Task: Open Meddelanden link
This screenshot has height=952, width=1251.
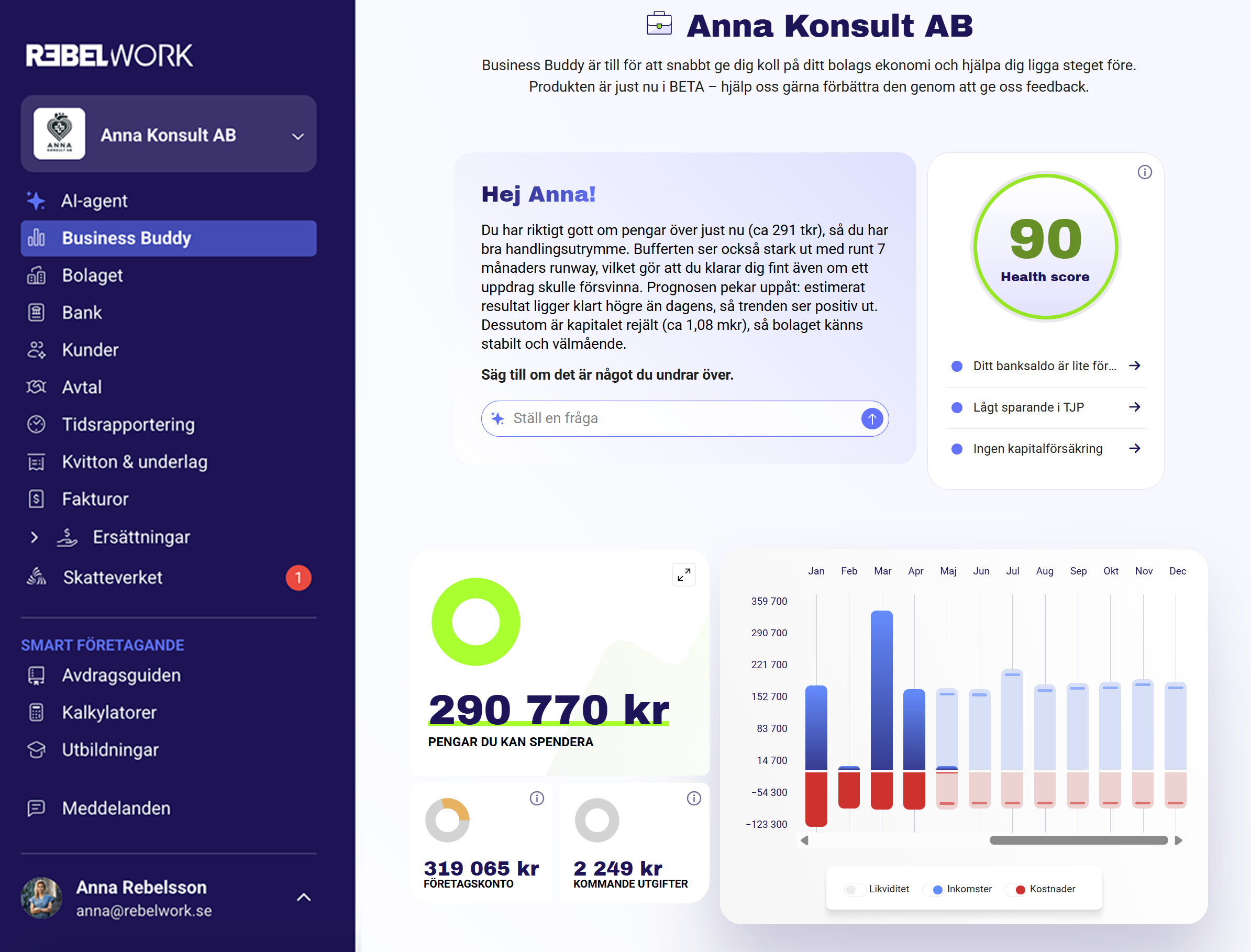Action: click(168, 808)
